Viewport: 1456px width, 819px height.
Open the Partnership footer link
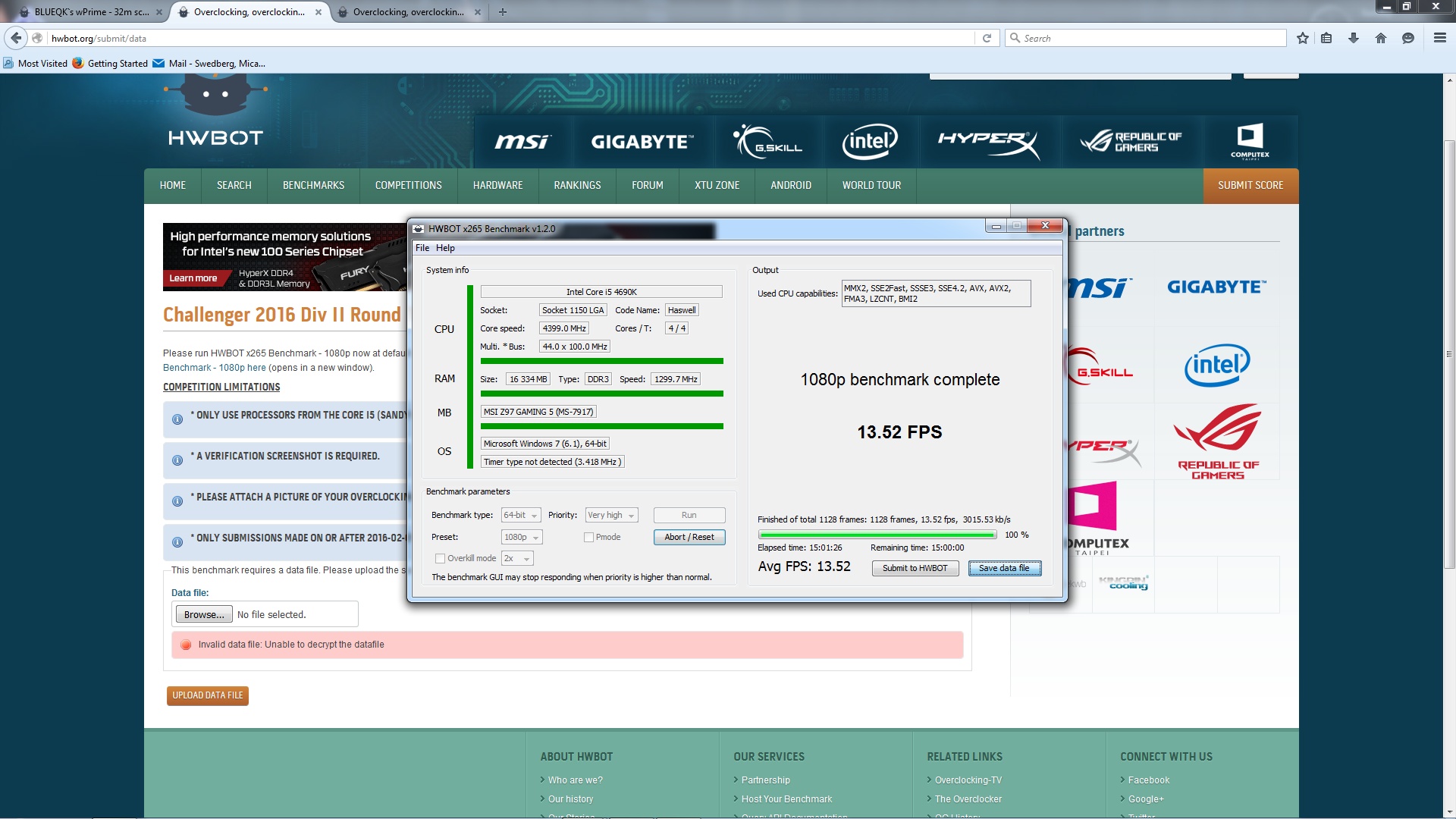tap(765, 780)
